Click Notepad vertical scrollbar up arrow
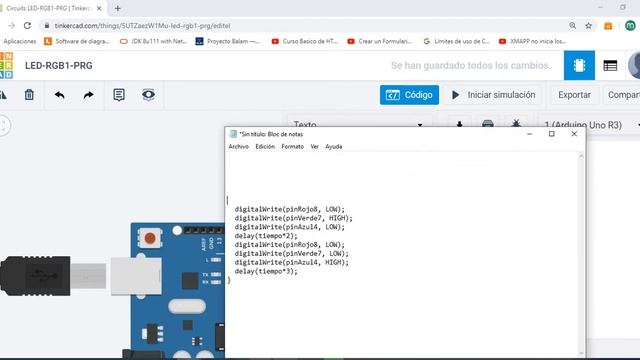The width and height of the screenshot is (640, 360). coord(581,156)
